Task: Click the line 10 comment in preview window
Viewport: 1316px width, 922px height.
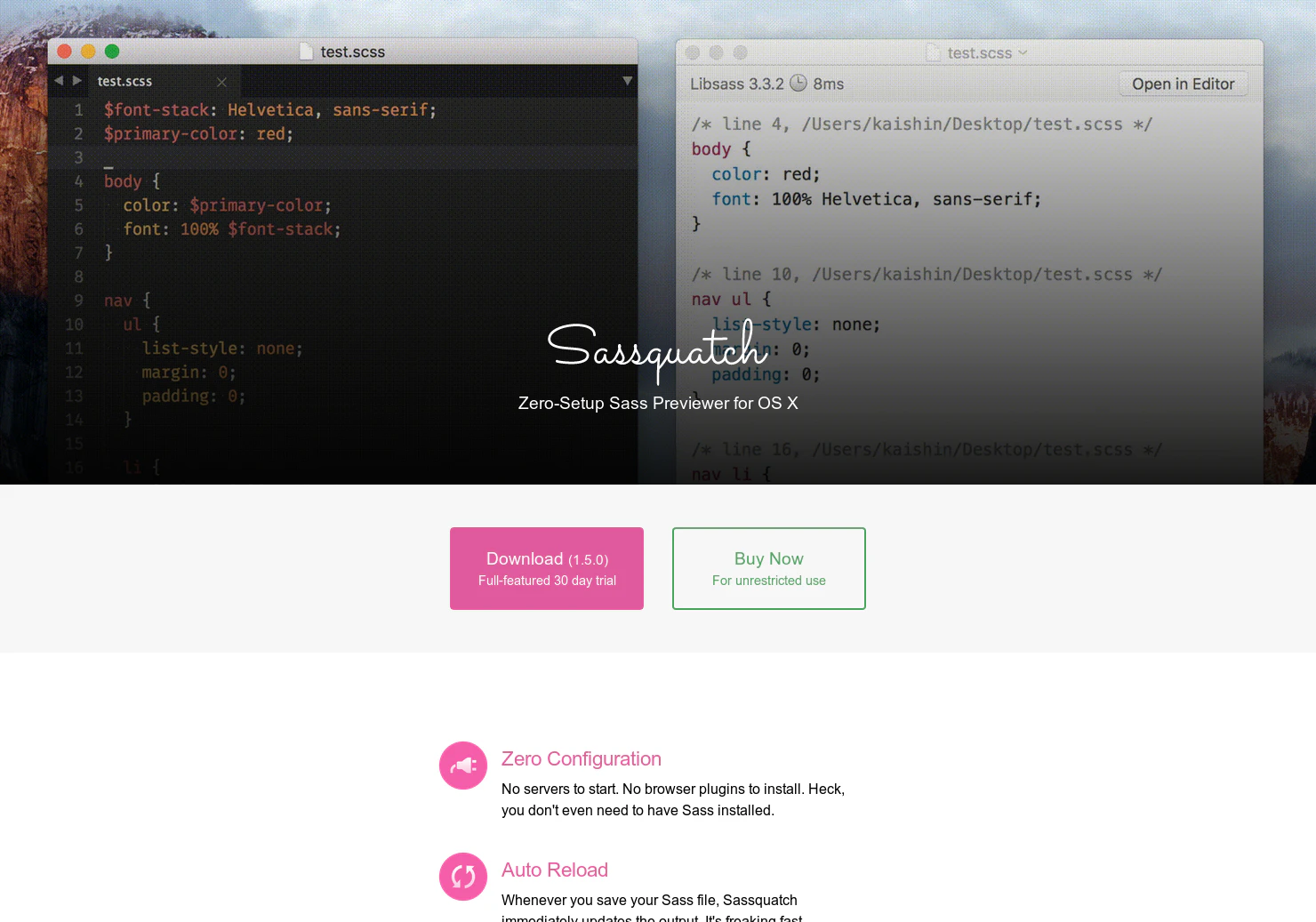Action: [x=927, y=275]
